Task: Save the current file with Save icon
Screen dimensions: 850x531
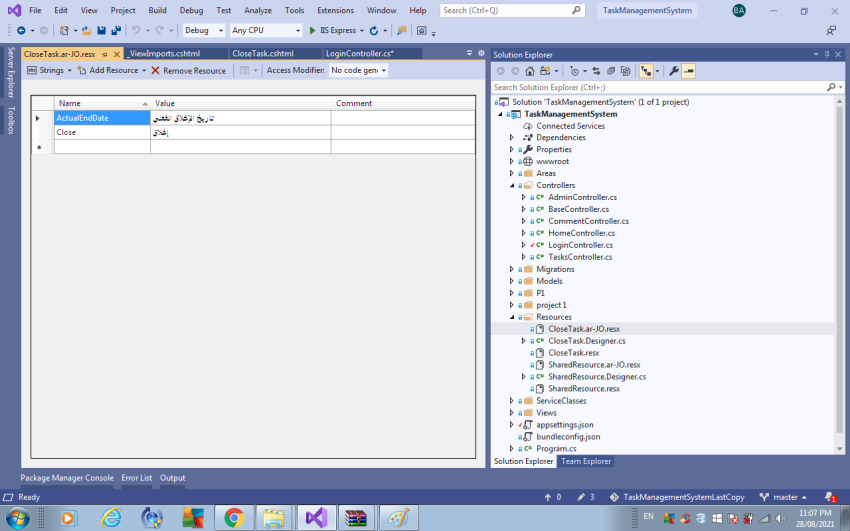Action: [x=101, y=31]
